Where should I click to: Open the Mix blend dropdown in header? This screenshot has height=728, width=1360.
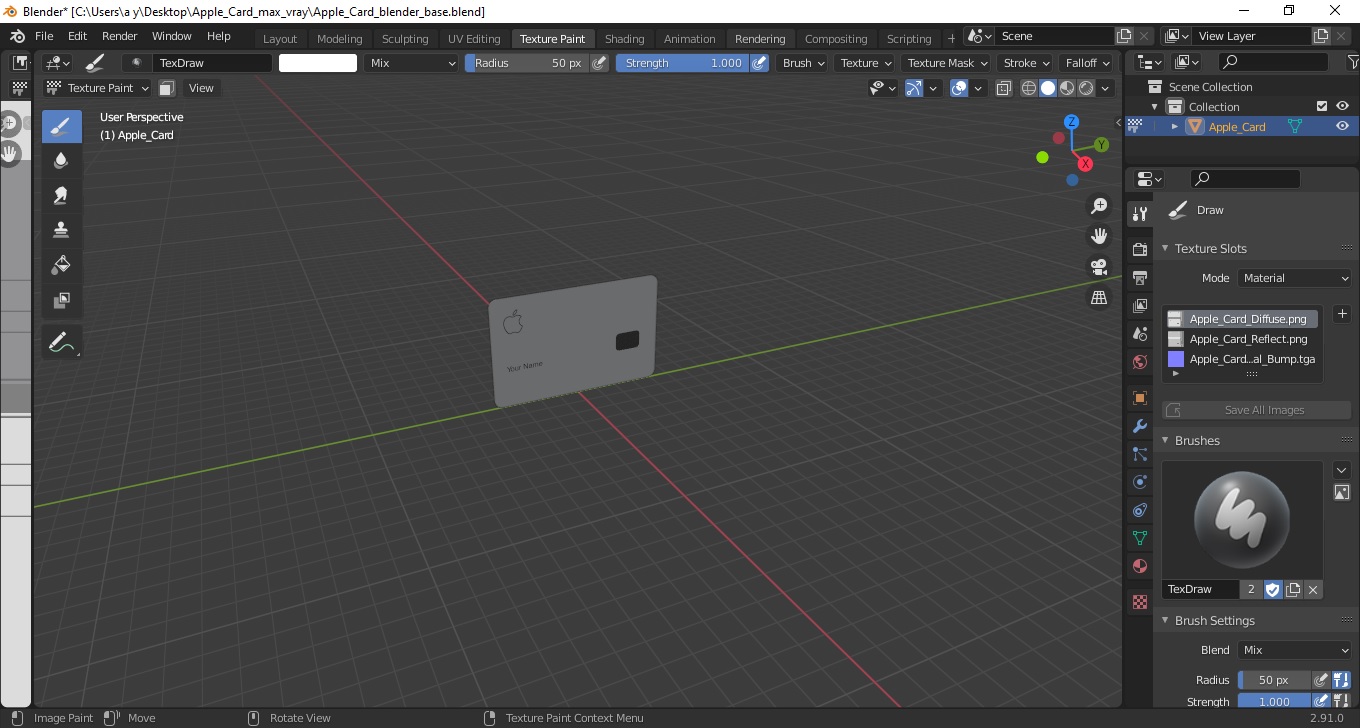tap(411, 63)
